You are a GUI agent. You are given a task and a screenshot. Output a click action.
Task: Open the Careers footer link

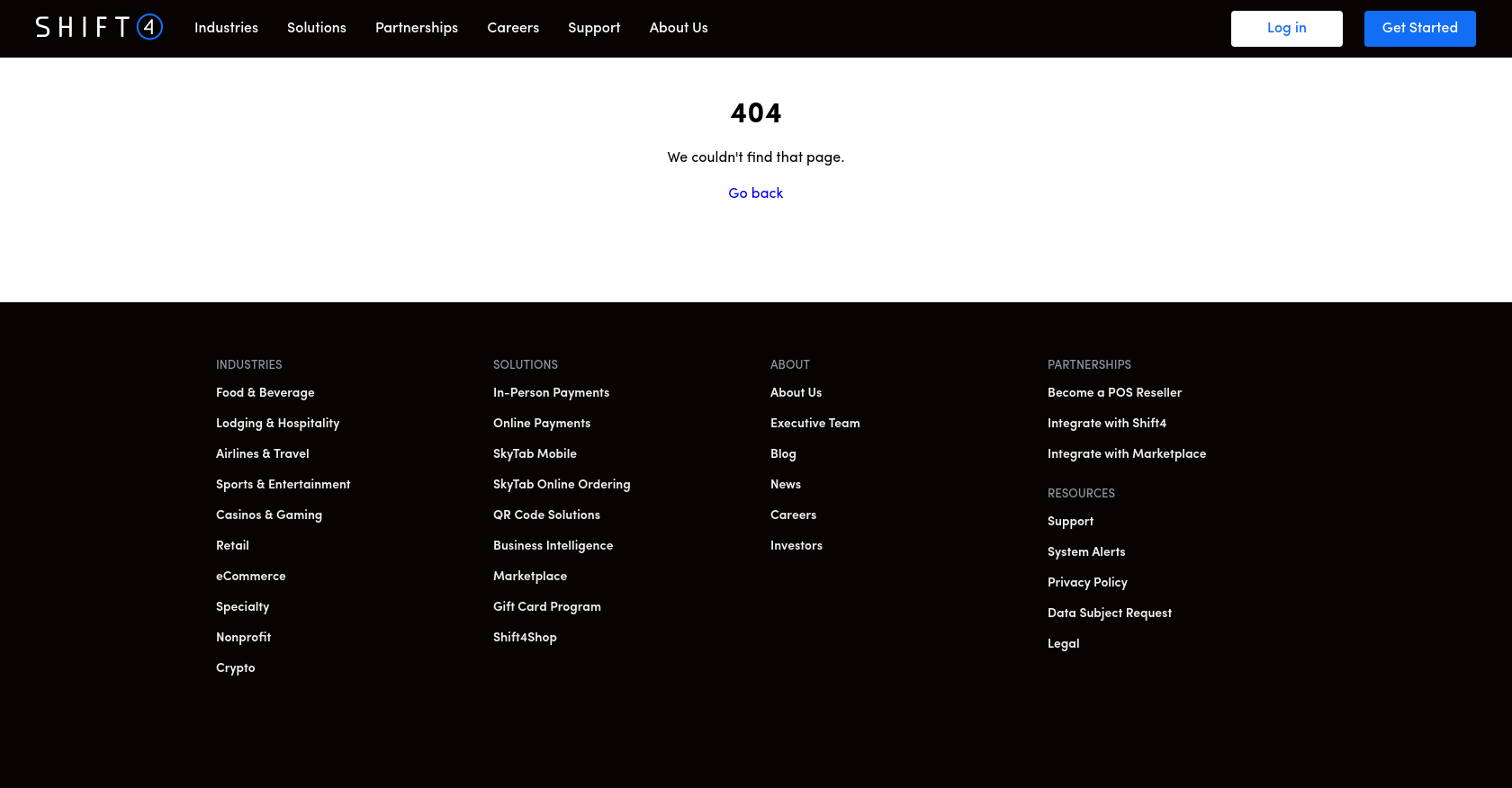pos(794,515)
